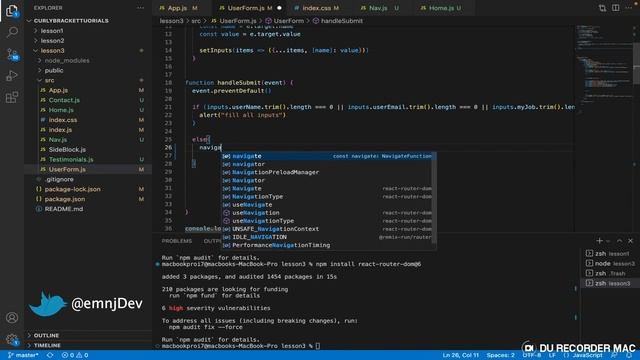Open the Source Control view icon

tap(12, 54)
